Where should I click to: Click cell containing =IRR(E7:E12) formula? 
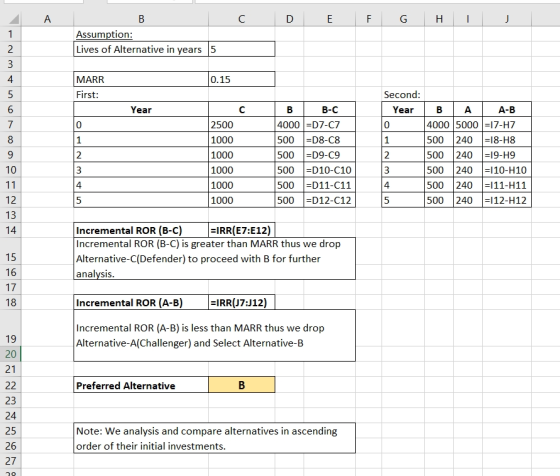241,230
